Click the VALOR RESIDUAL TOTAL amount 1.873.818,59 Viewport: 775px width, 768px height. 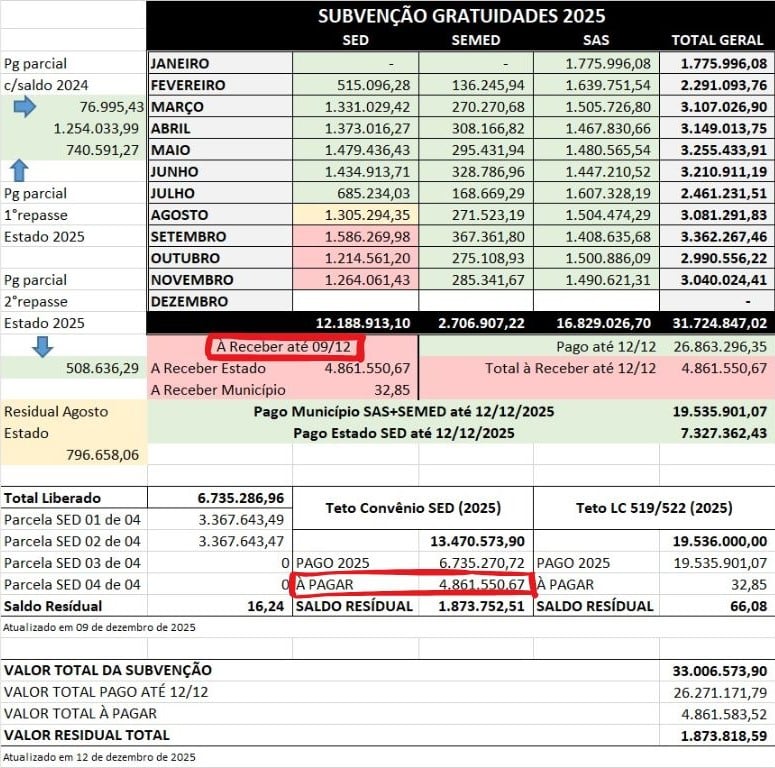[716, 735]
